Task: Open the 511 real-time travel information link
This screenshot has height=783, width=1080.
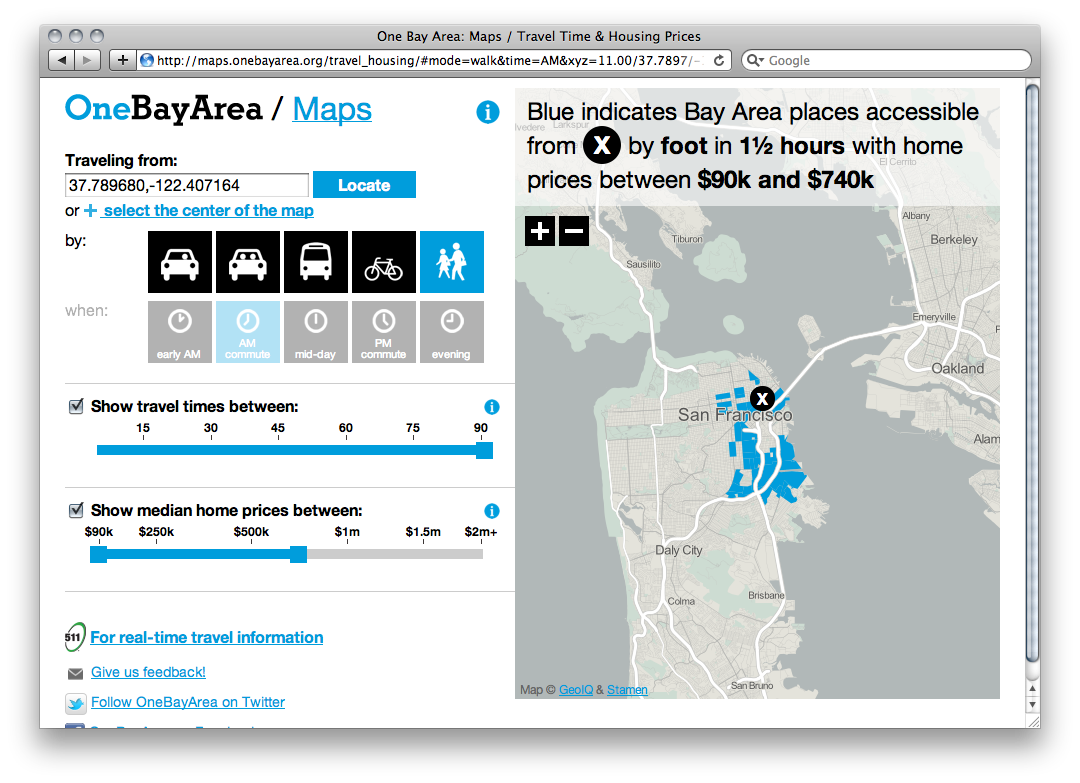Action: 206,637
